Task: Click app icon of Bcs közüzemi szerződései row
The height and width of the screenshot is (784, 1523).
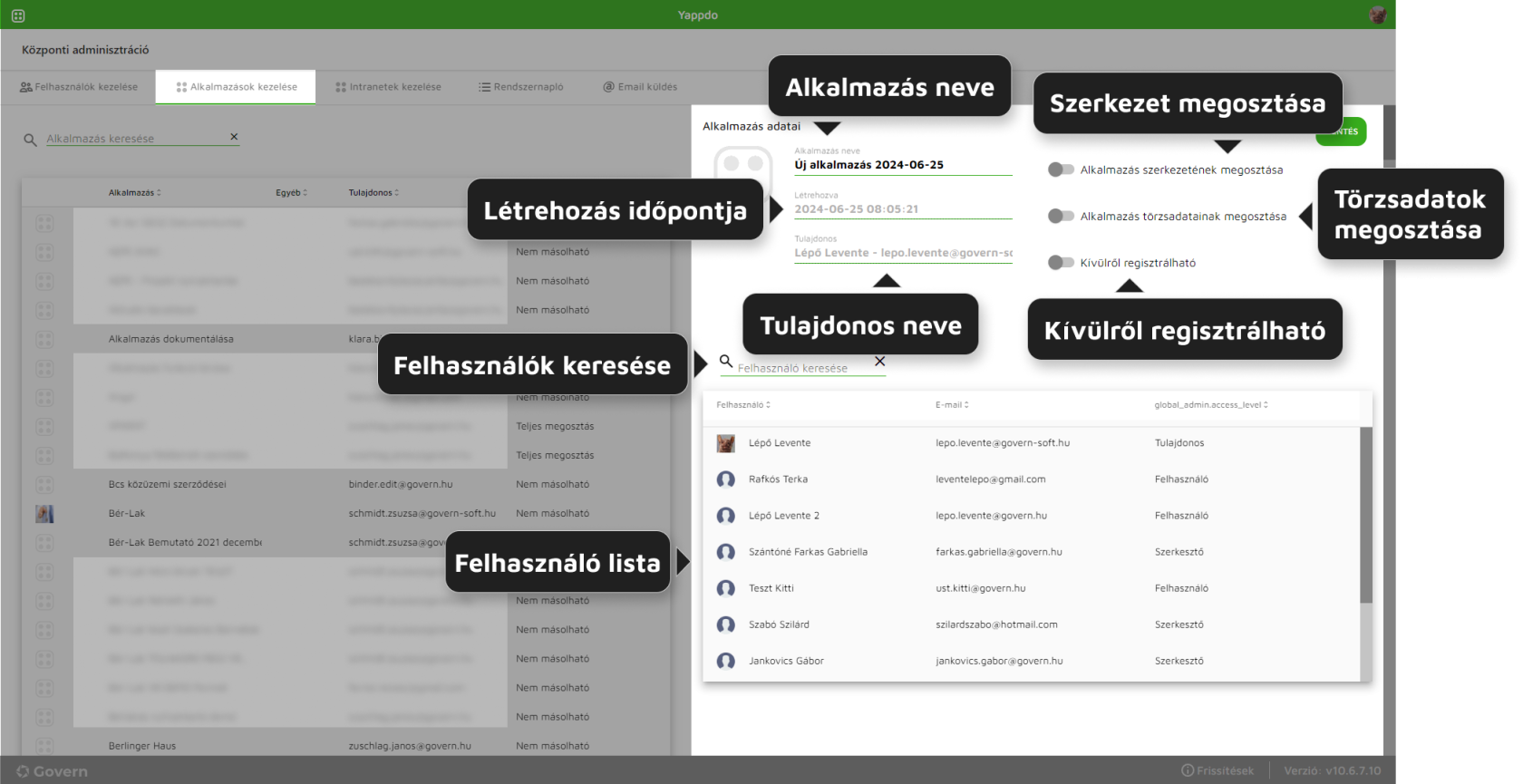Action: pyautogui.click(x=44, y=485)
